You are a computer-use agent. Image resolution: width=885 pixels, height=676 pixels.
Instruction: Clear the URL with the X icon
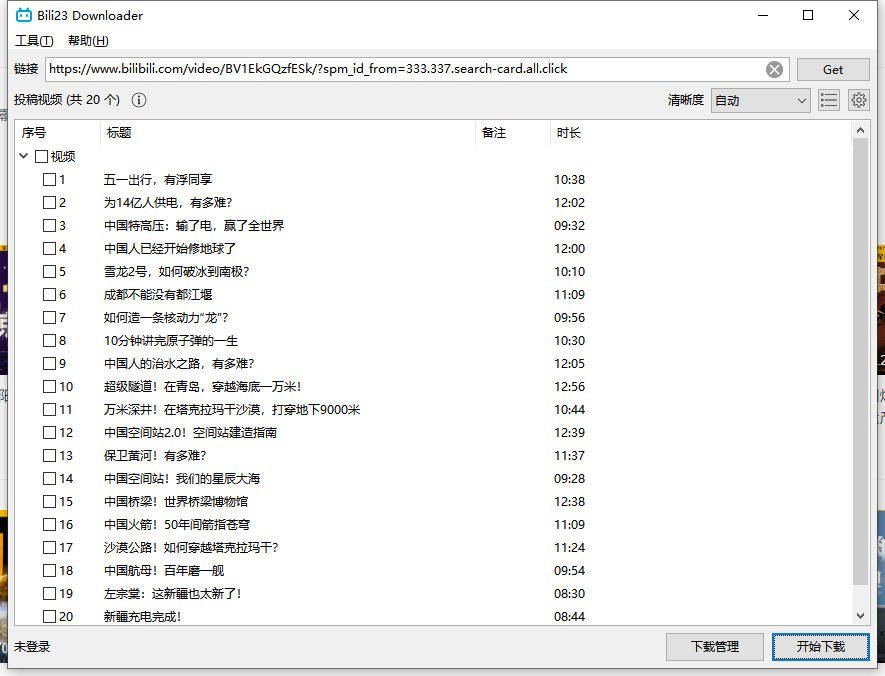pos(775,69)
